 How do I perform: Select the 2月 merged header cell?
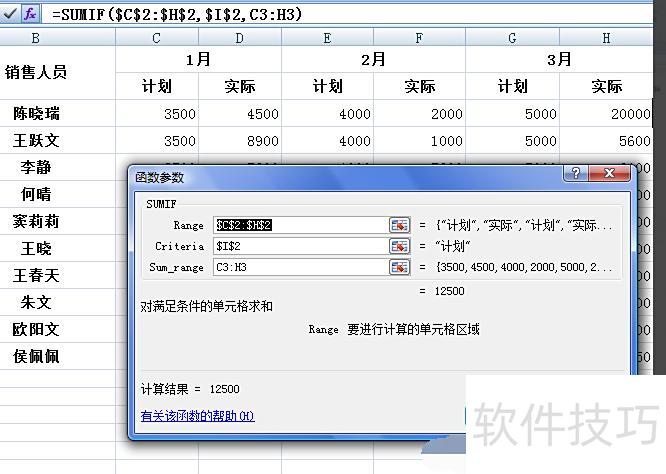click(x=373, y=59)
